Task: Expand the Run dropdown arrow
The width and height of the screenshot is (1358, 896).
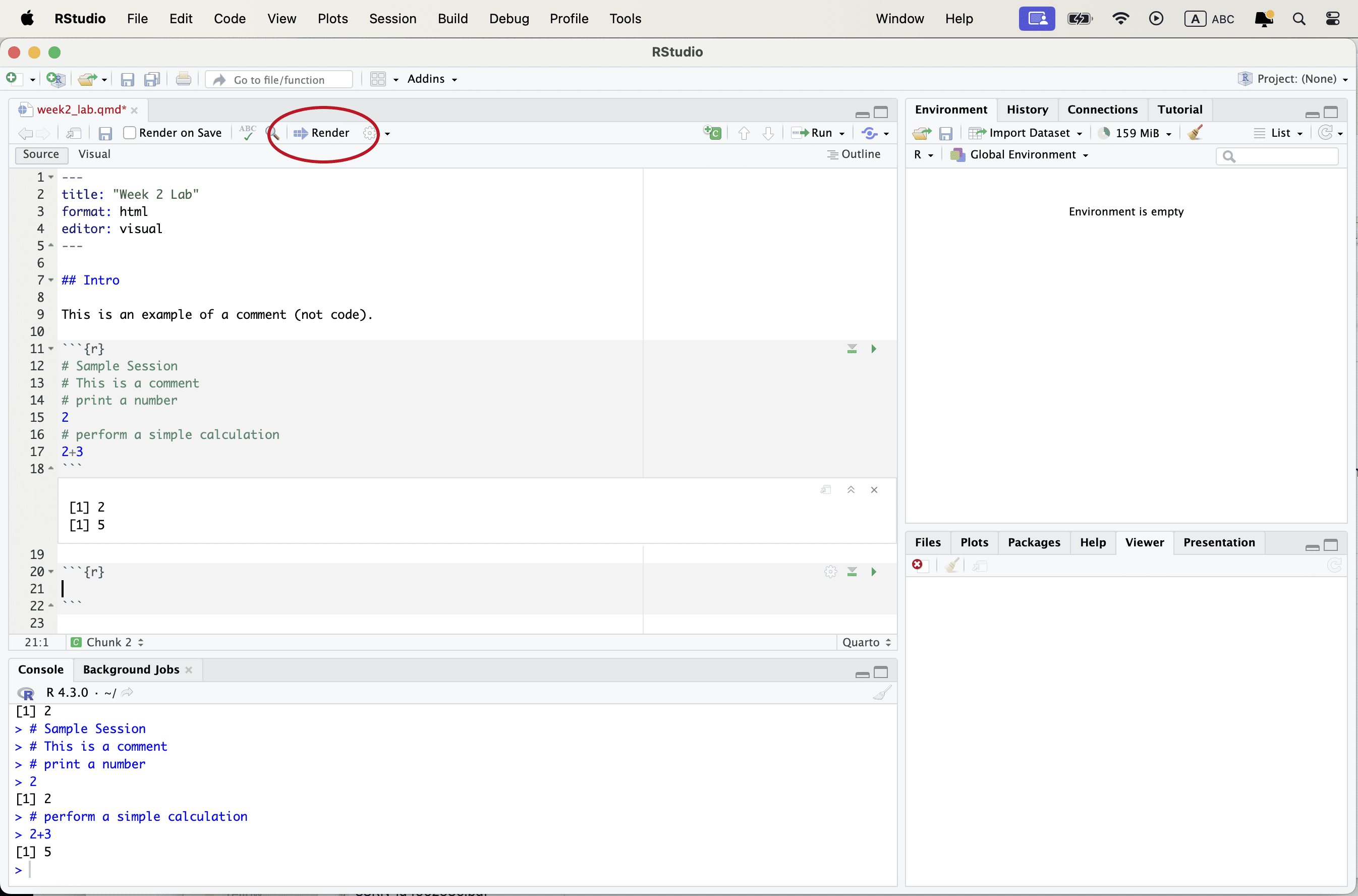Action: (x=842, y=133)
